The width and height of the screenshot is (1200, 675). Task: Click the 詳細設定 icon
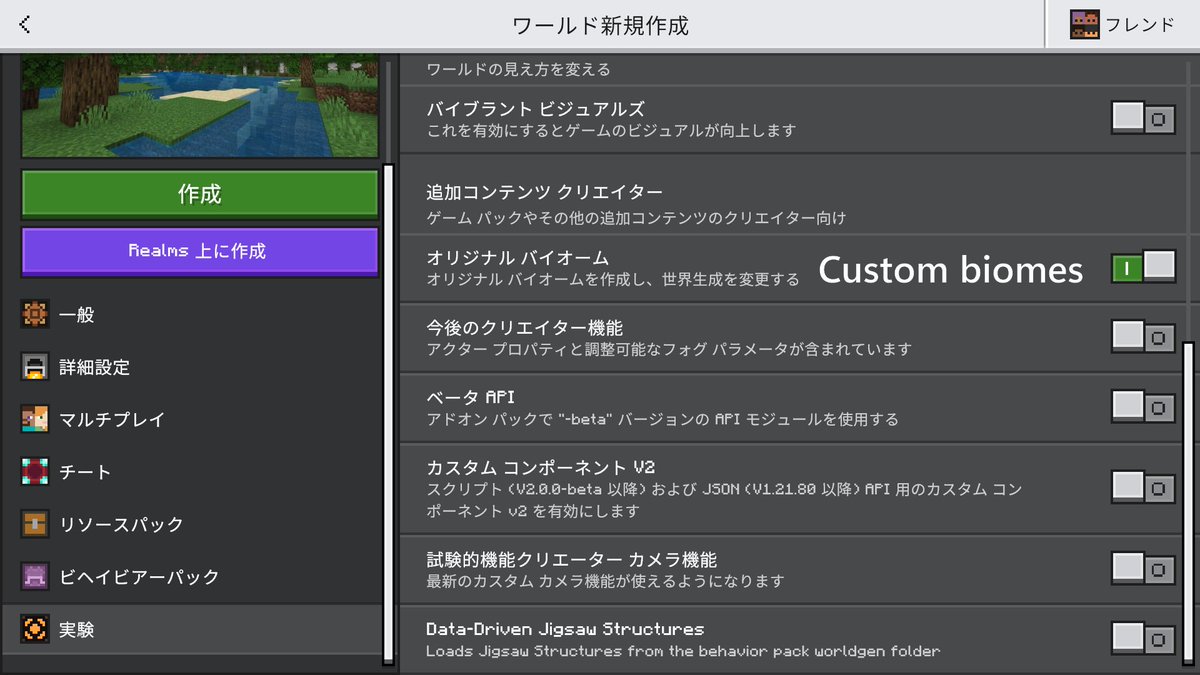click(34, 367)
